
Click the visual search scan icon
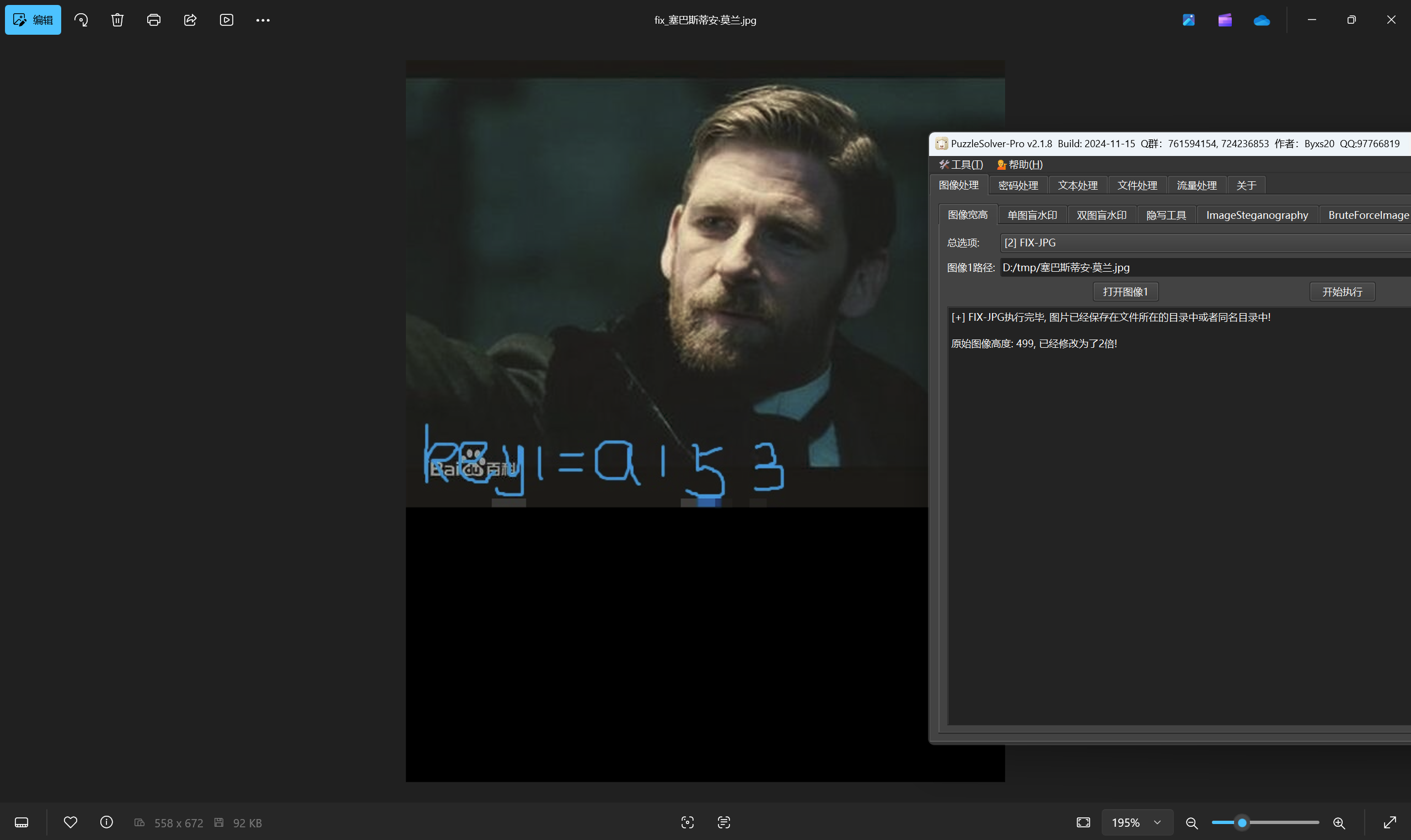688,822
